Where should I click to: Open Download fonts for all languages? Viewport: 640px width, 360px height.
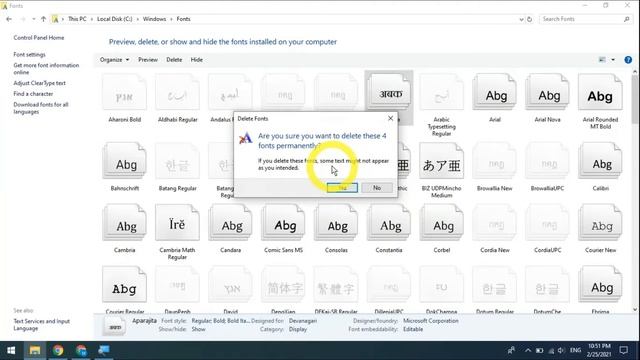tap(41, 108)
